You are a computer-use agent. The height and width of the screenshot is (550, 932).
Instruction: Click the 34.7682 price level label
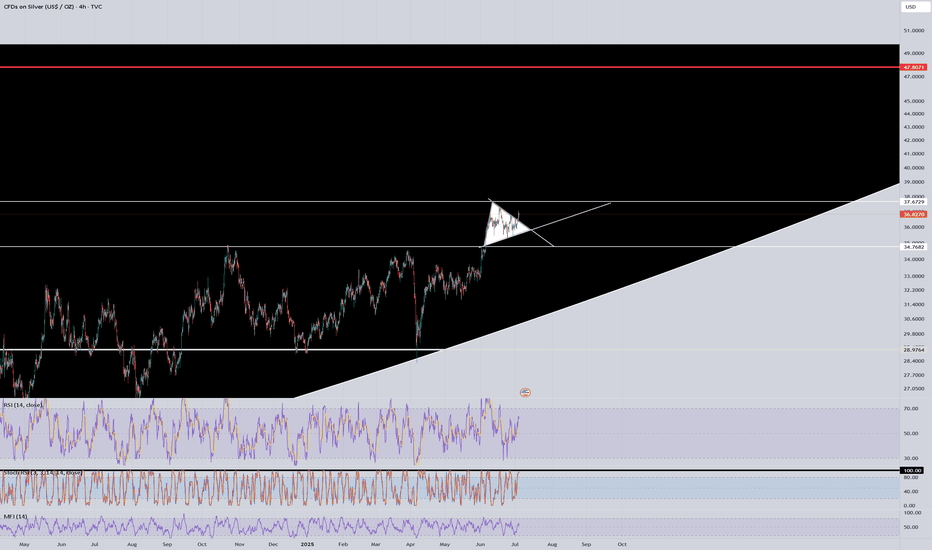pos(914,247)
